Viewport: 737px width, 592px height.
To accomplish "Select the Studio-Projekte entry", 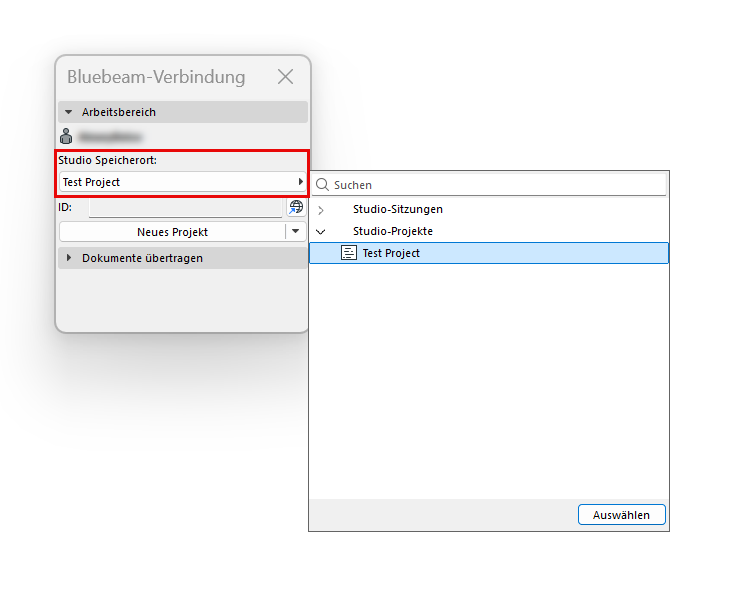I will [393, 231].
